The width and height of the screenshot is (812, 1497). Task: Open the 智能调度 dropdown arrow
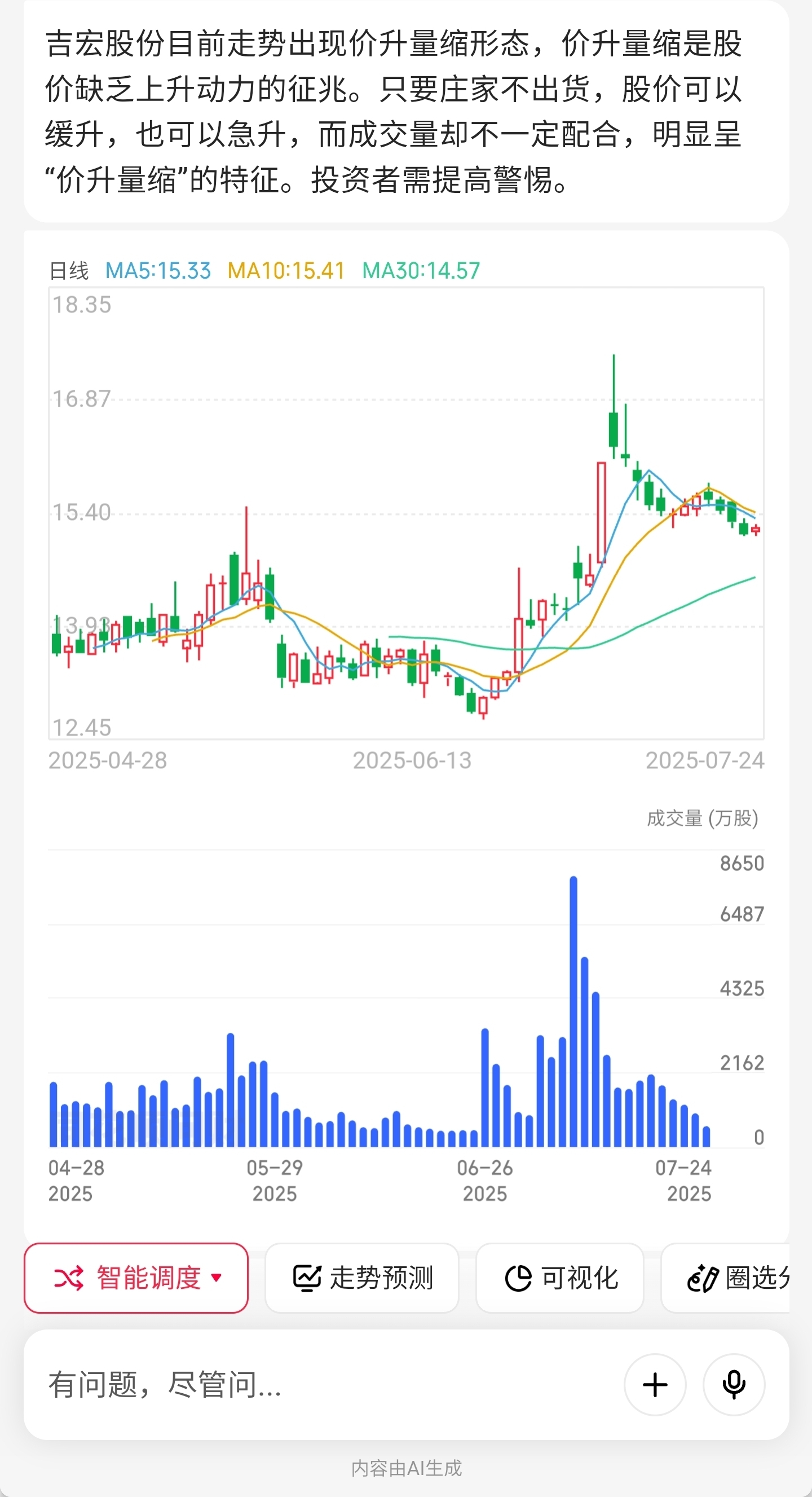coord(217,1278)
